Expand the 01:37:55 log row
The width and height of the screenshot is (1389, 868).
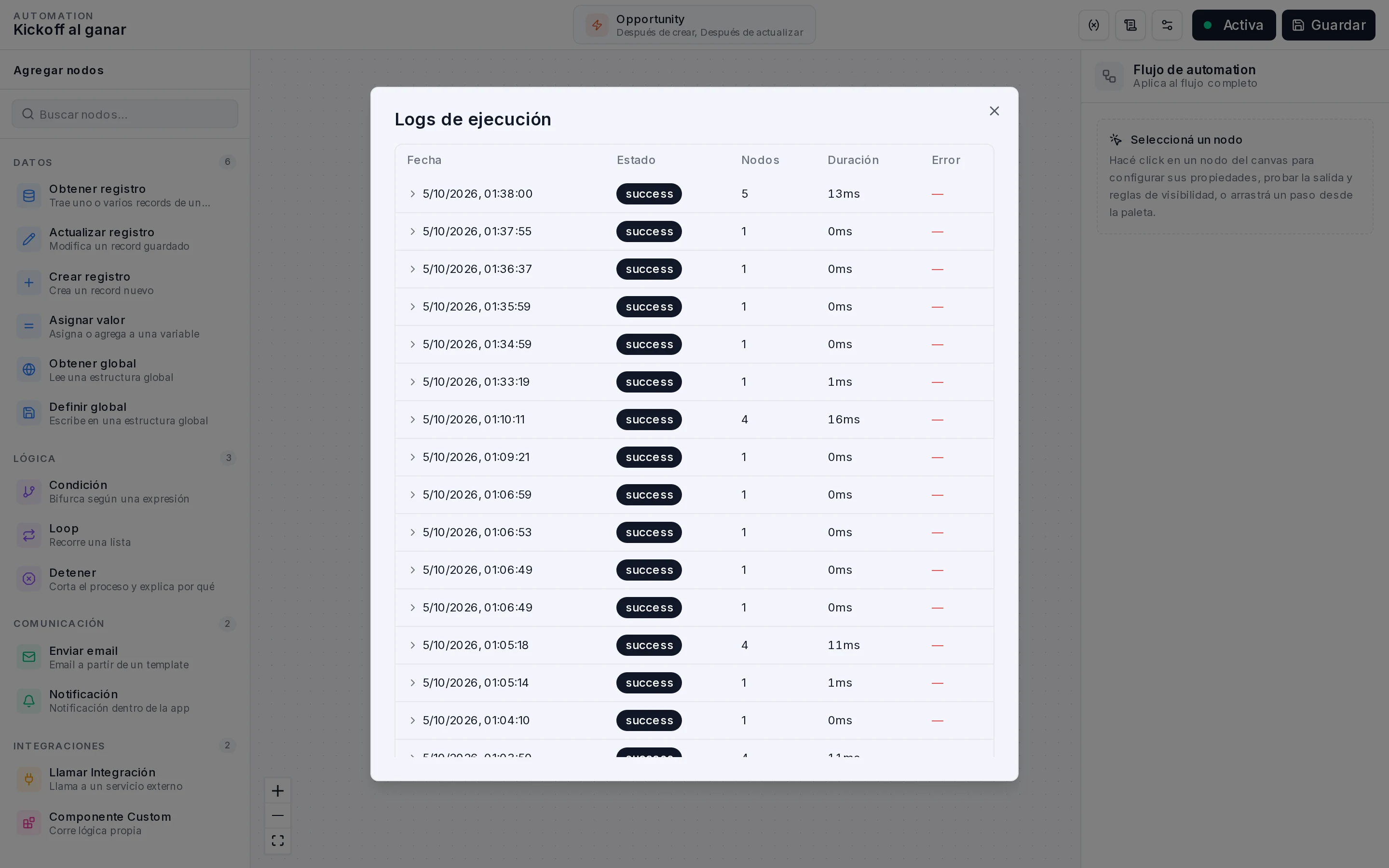click(412, 231)
